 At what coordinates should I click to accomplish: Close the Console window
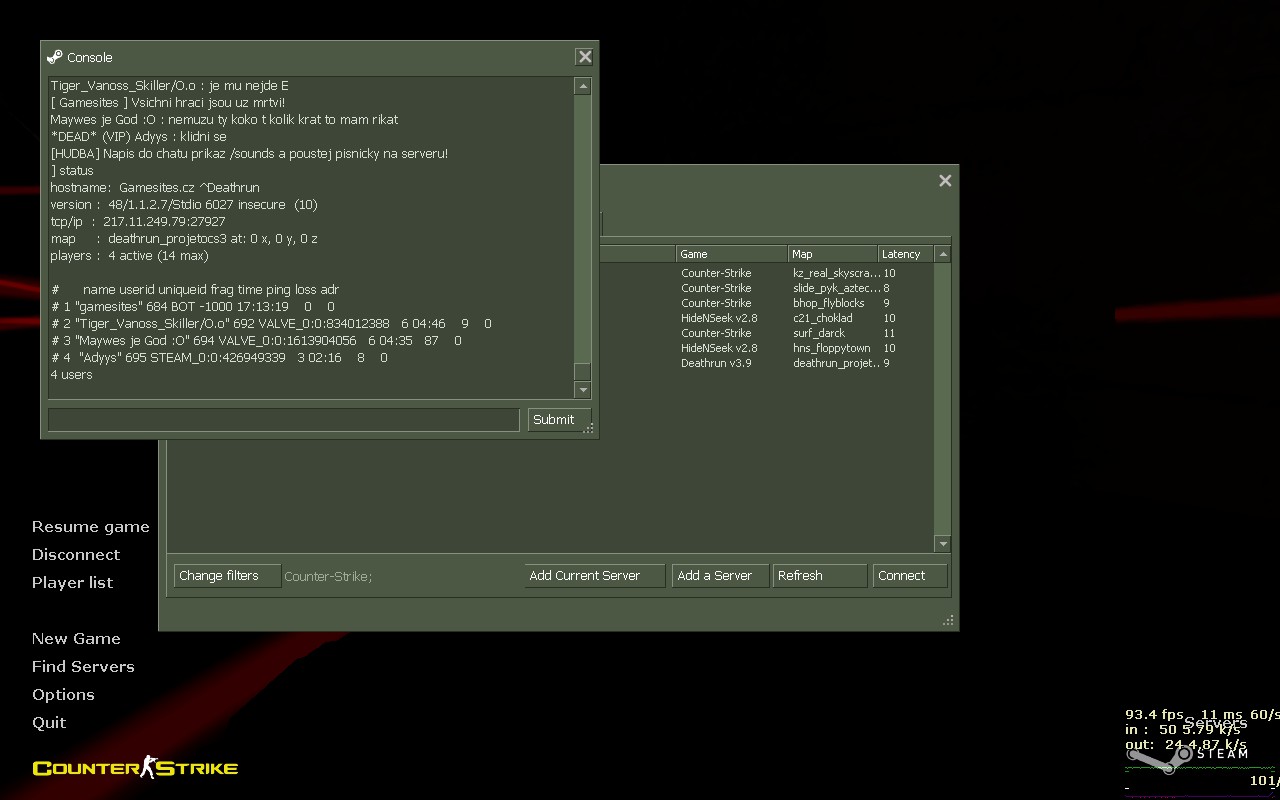coord(585,57)
